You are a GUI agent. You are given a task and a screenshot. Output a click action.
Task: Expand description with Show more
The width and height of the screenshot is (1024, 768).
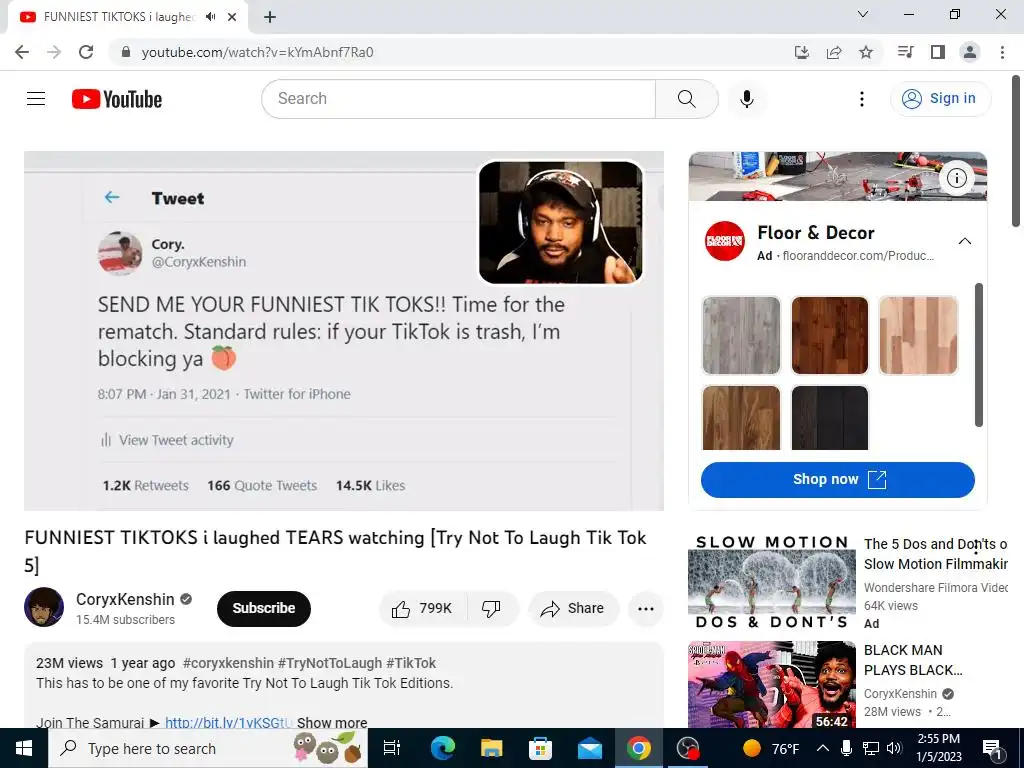pyautogui.click(x=332, y=722)
